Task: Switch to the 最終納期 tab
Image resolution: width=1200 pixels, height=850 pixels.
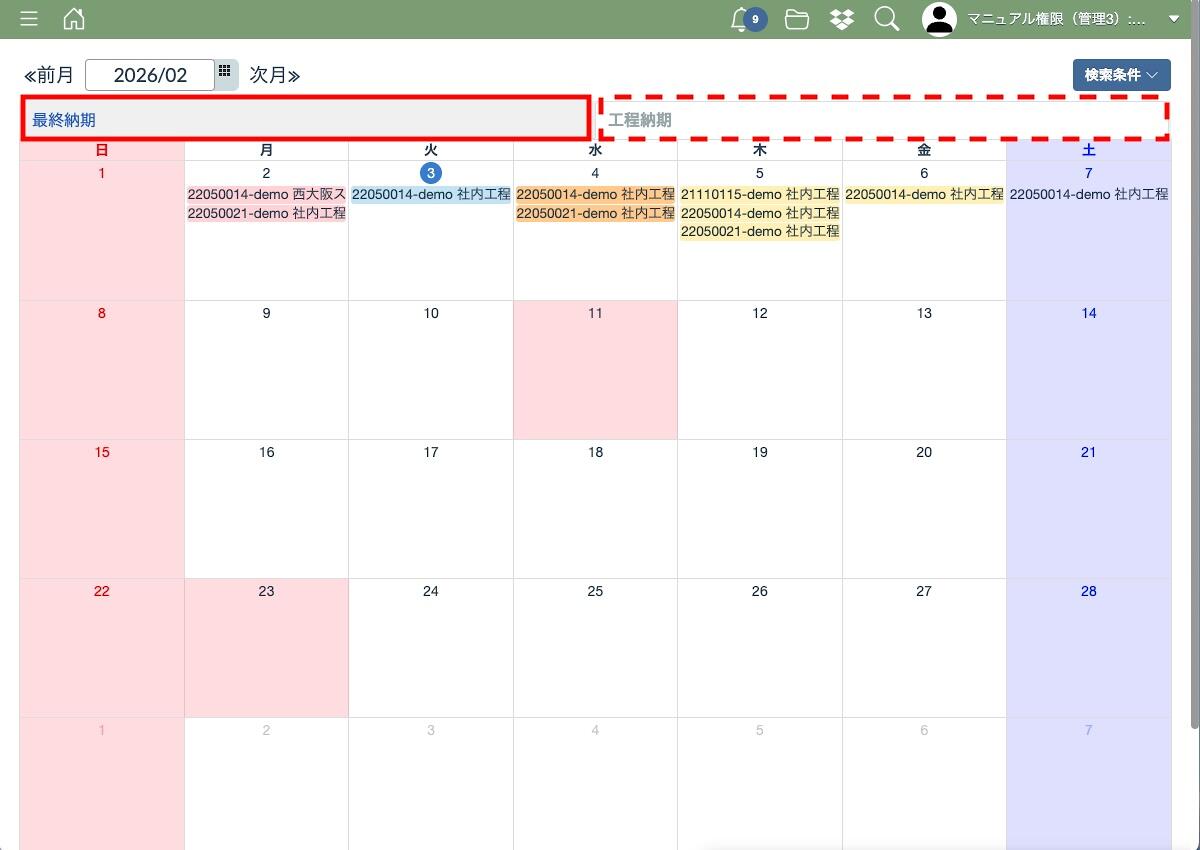Action: [x=305, y=120]
